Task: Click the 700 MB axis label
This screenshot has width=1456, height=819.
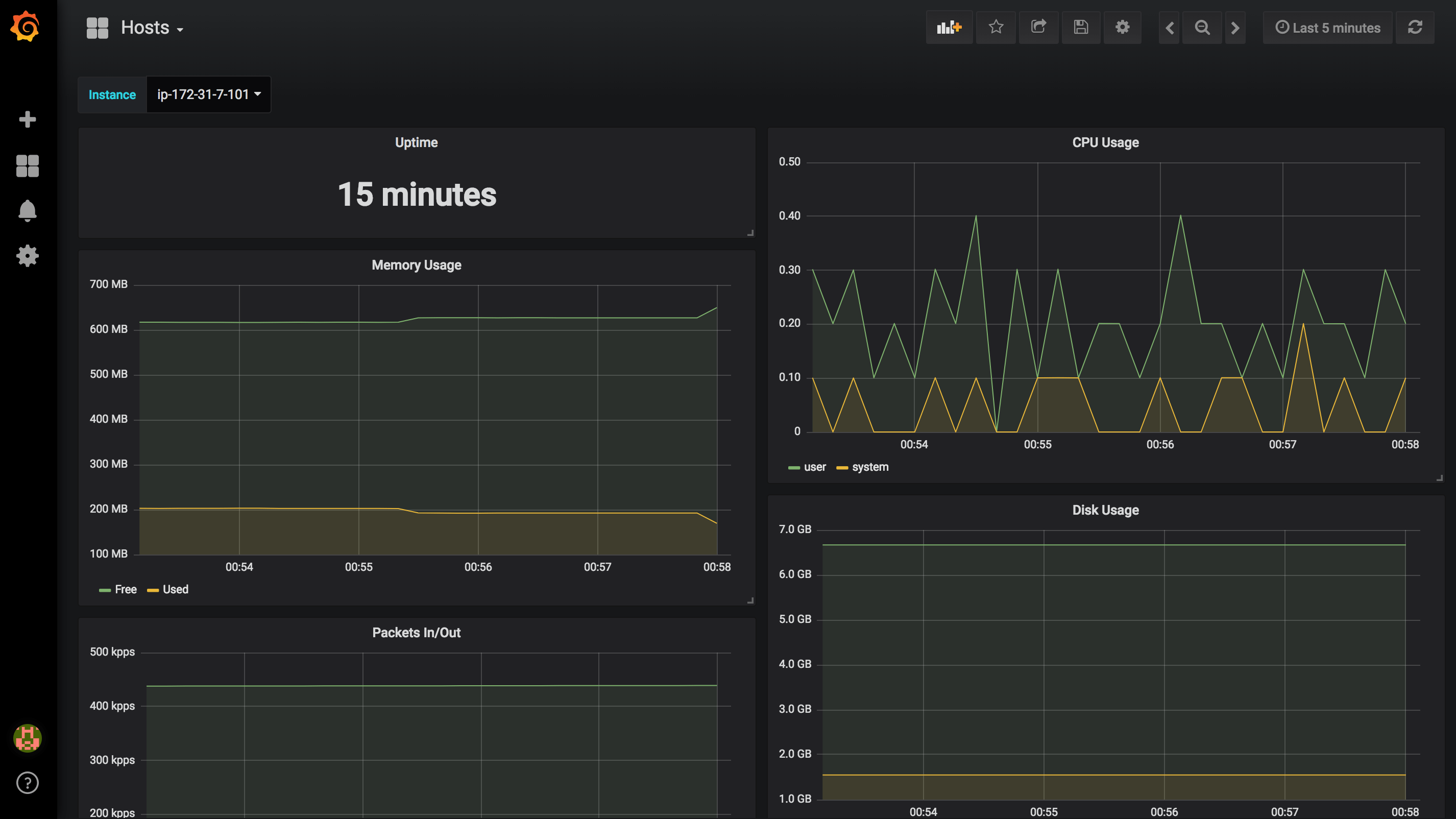Action: [109, 284]
